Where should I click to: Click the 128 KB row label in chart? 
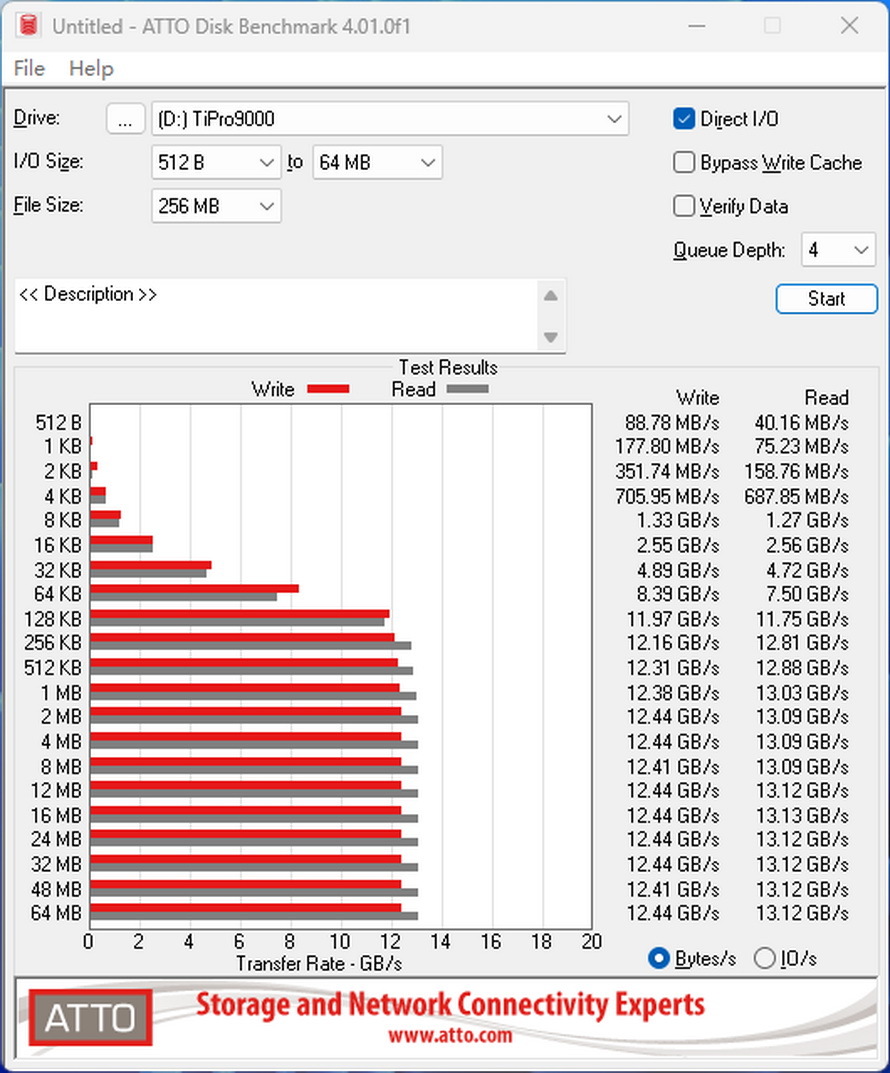53,619
